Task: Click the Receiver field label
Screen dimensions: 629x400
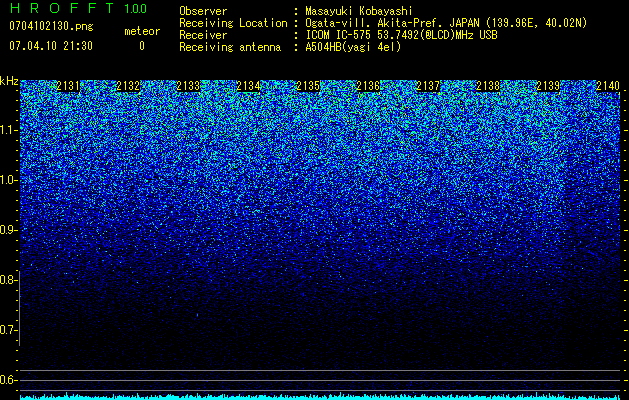Action: pos(203,35)
